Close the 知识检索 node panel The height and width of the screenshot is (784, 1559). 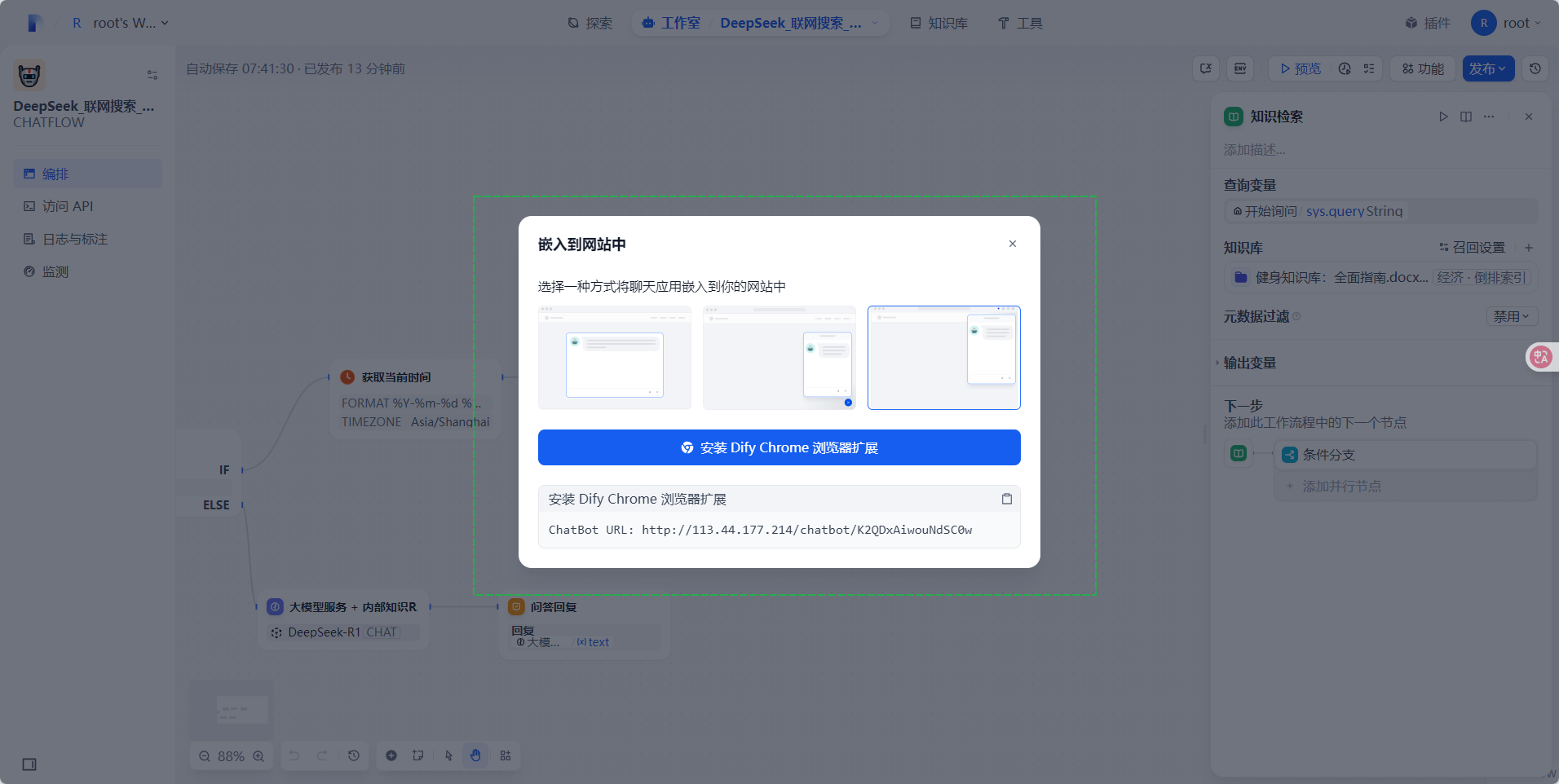(1529, 117)
